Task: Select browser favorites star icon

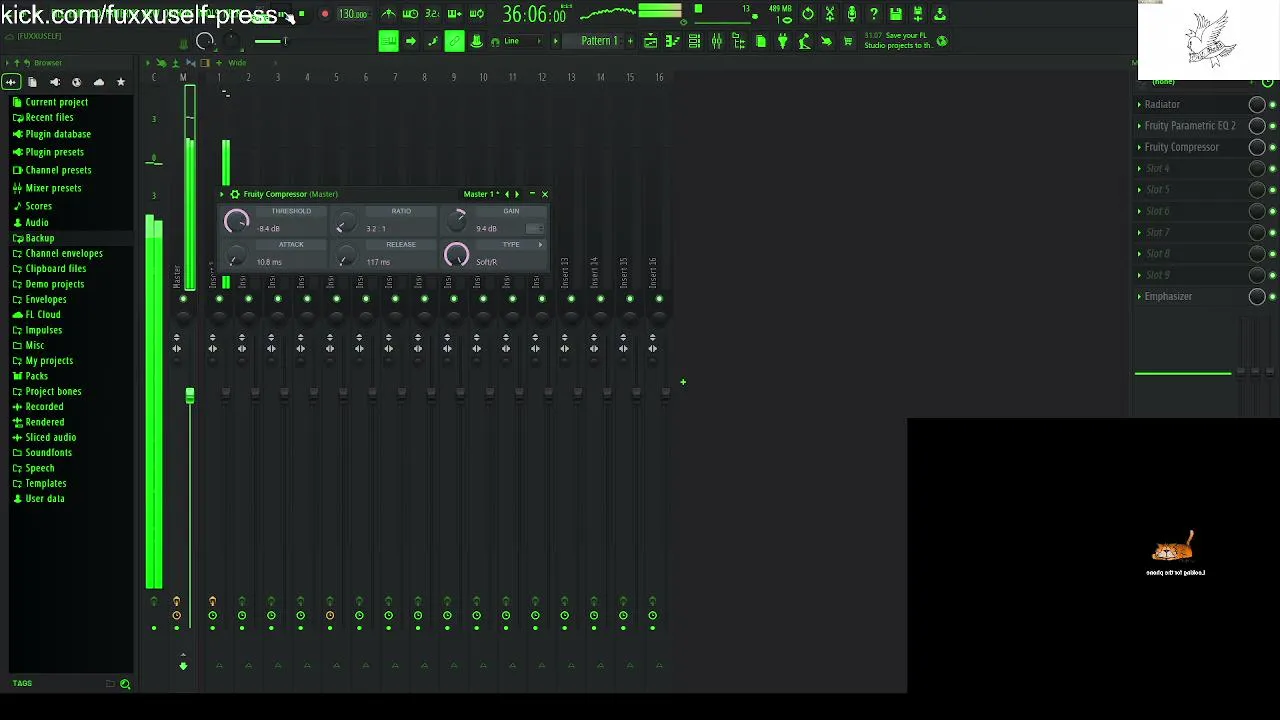Action: 121,82
